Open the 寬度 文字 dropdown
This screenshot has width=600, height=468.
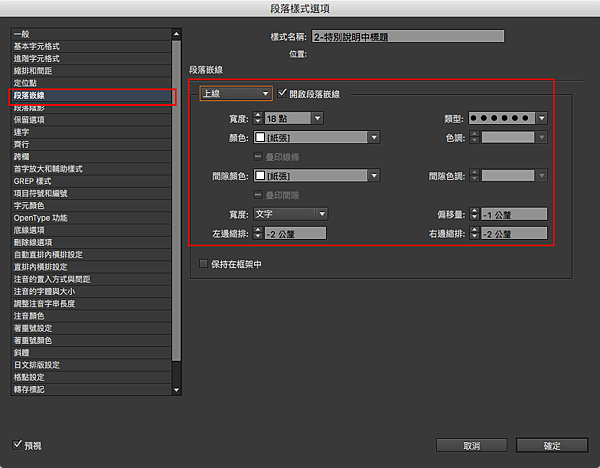click(x=291, y=214)
